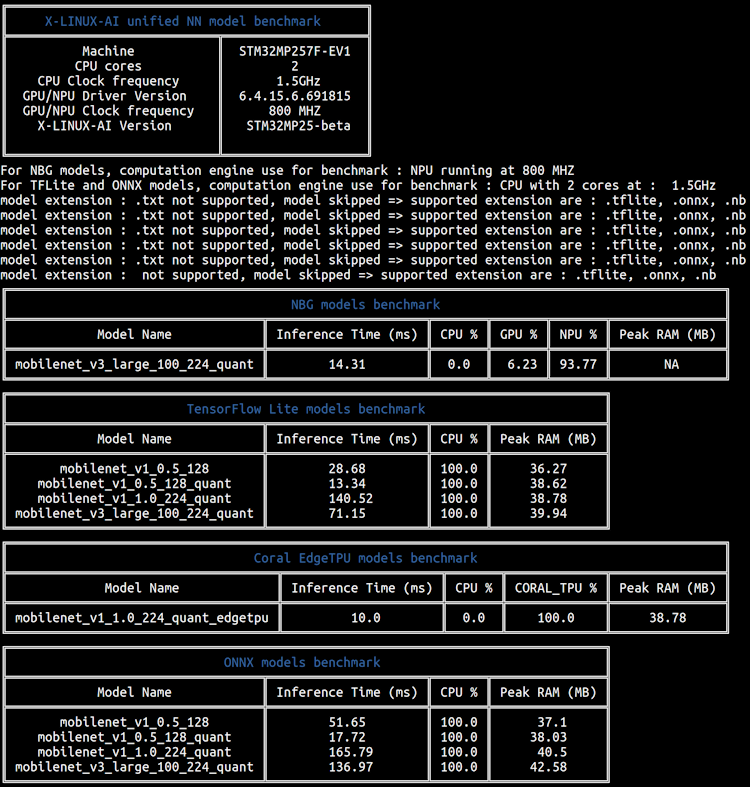Select model mobilenet_v1_1.0_224_quant_edgetpu
The image size is (750, 787).
pyautogui.click(x=142, y=618)
